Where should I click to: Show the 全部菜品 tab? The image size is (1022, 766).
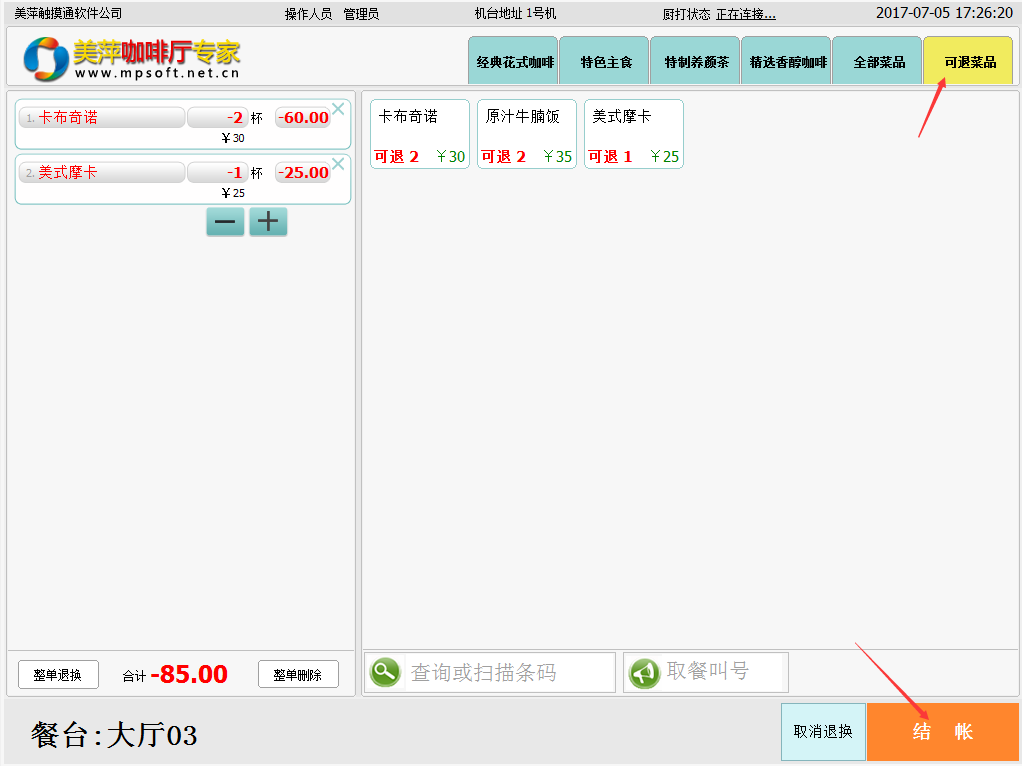[x=877, y=62]
